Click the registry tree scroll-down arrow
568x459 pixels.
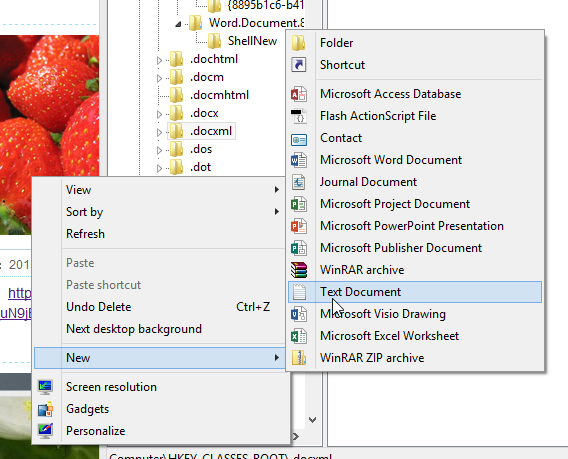click(x=312, y=420)
